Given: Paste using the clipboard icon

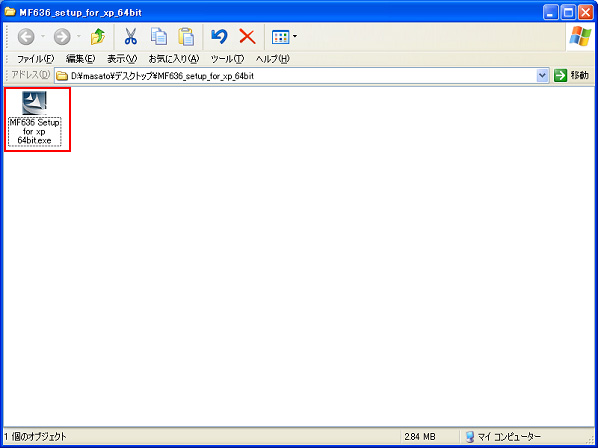Looking at the screenshot, I should click(186, 37).
